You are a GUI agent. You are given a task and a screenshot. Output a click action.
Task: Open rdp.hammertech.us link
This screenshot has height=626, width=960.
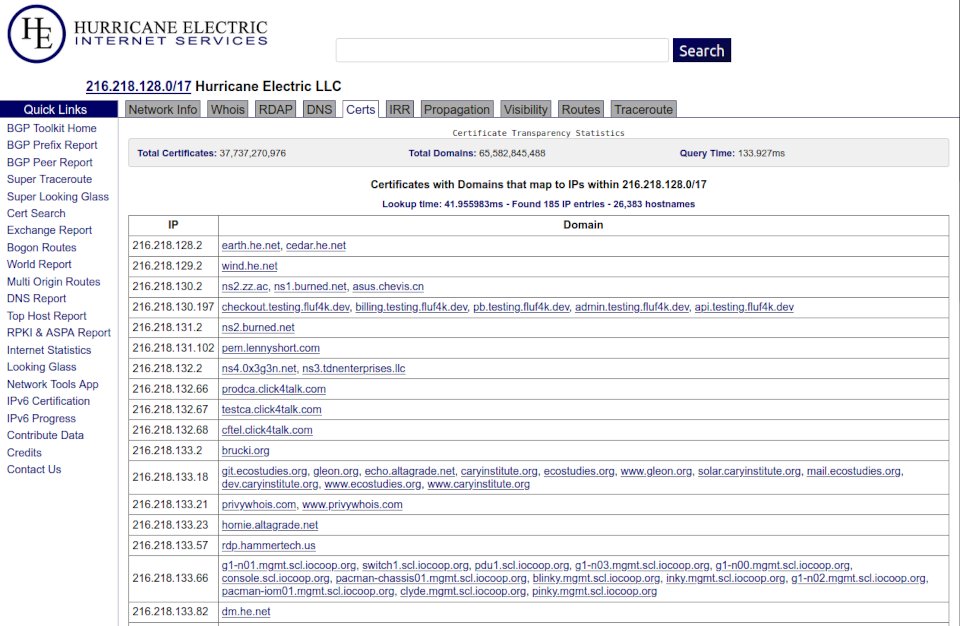point(269,545)
